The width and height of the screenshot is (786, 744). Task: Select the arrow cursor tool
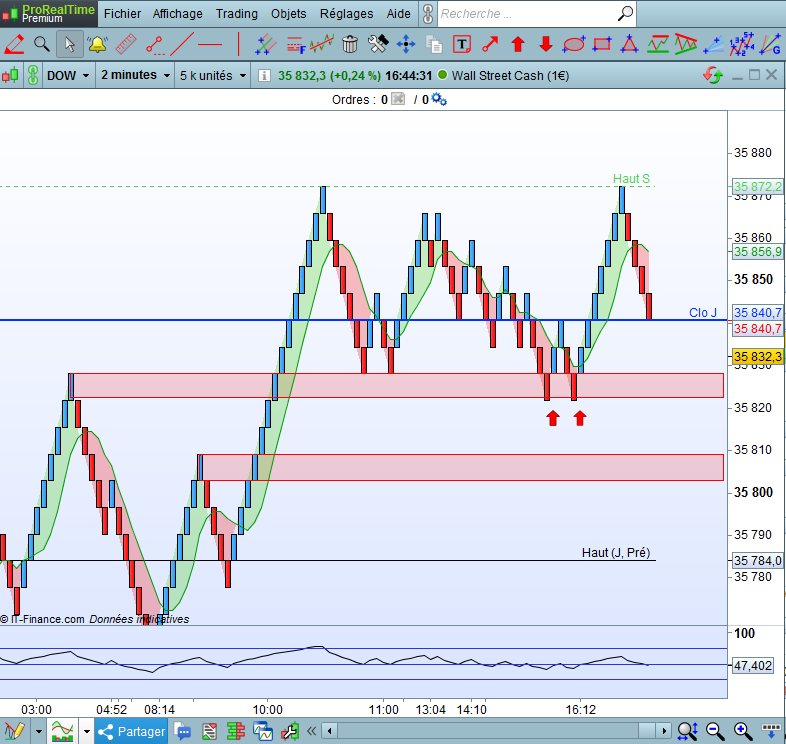(x=70, y=44)
